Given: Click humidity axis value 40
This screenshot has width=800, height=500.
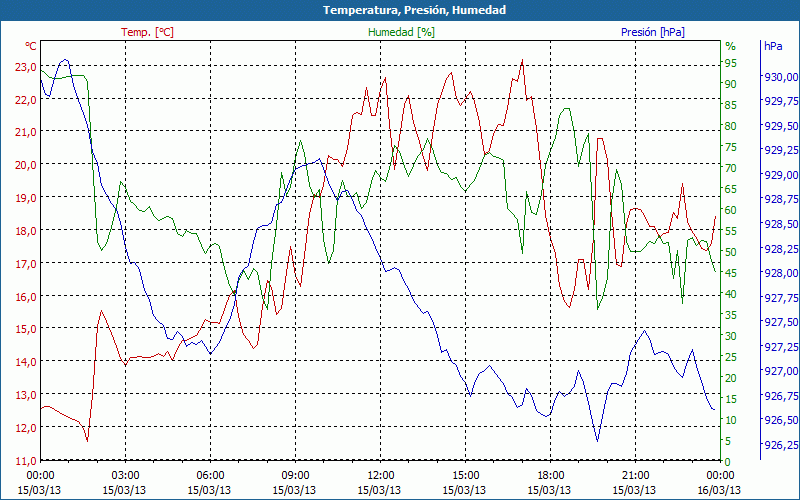Looking at the screenshot, I should 731,294.
